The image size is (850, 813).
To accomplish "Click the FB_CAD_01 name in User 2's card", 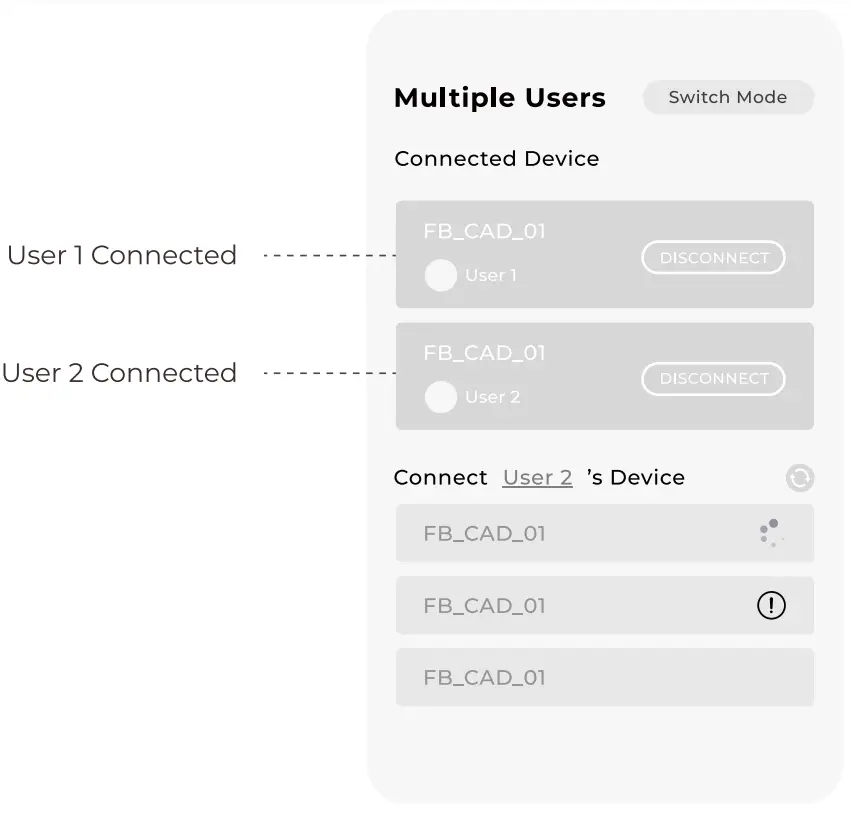I will point(484,352).
